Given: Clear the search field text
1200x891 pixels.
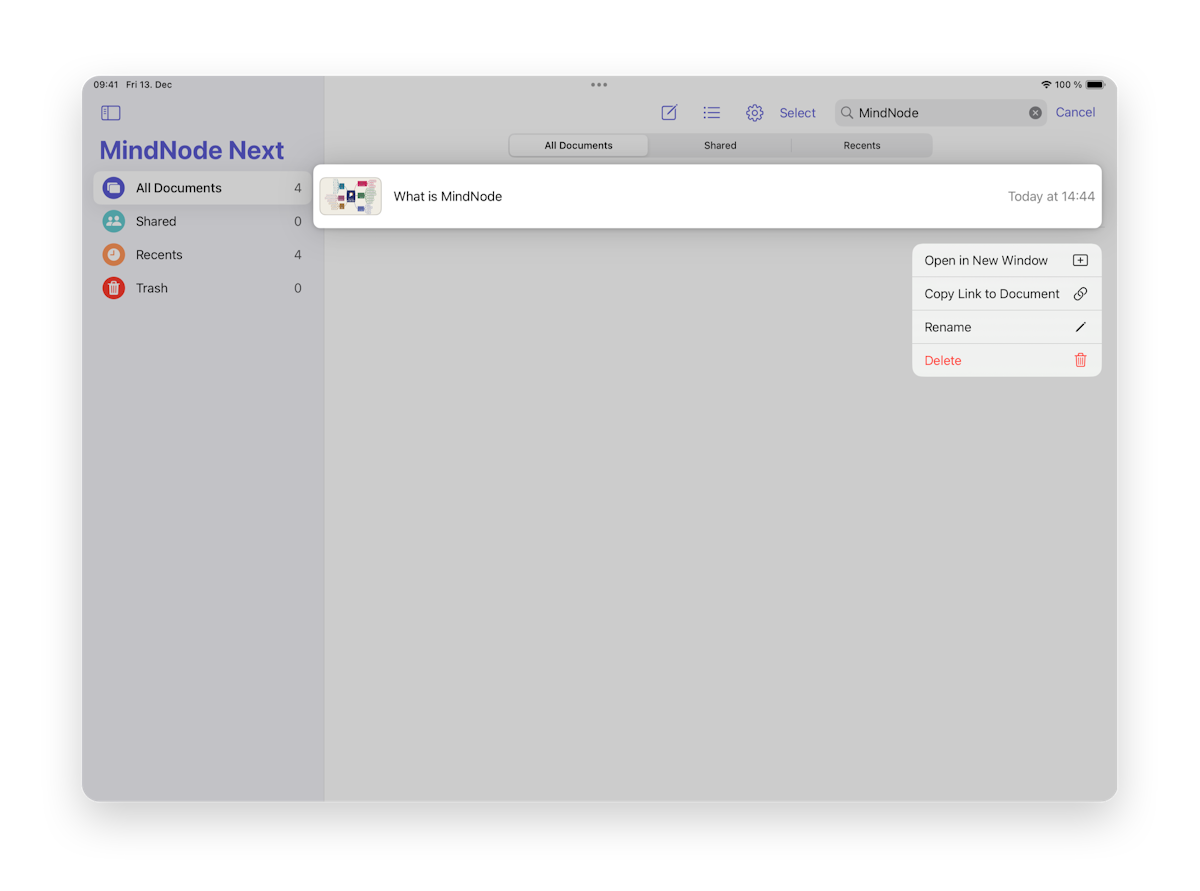Looking at the screenshot, I should point(1035,113).
